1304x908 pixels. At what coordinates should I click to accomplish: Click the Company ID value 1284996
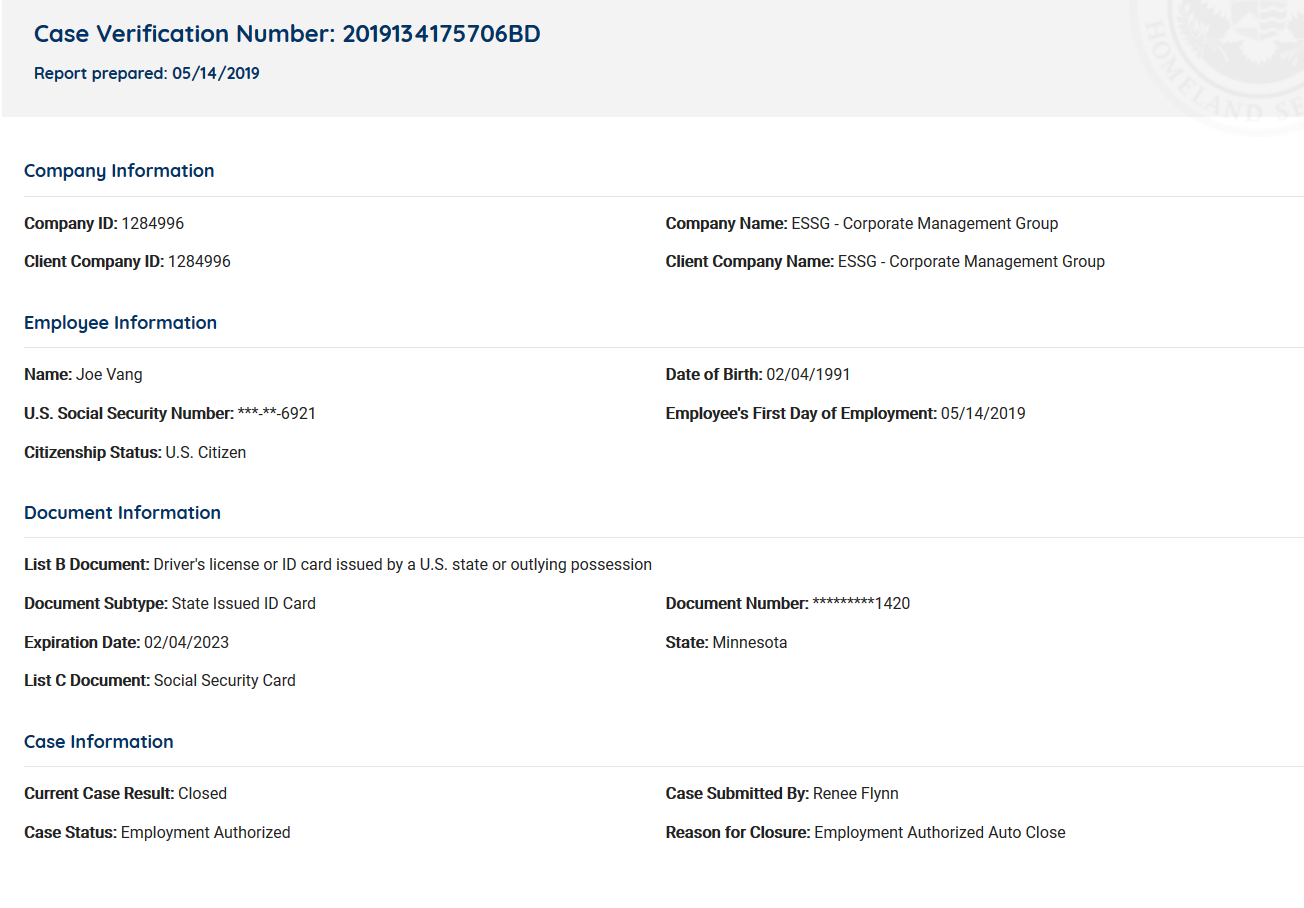click(x=152, y=224)
